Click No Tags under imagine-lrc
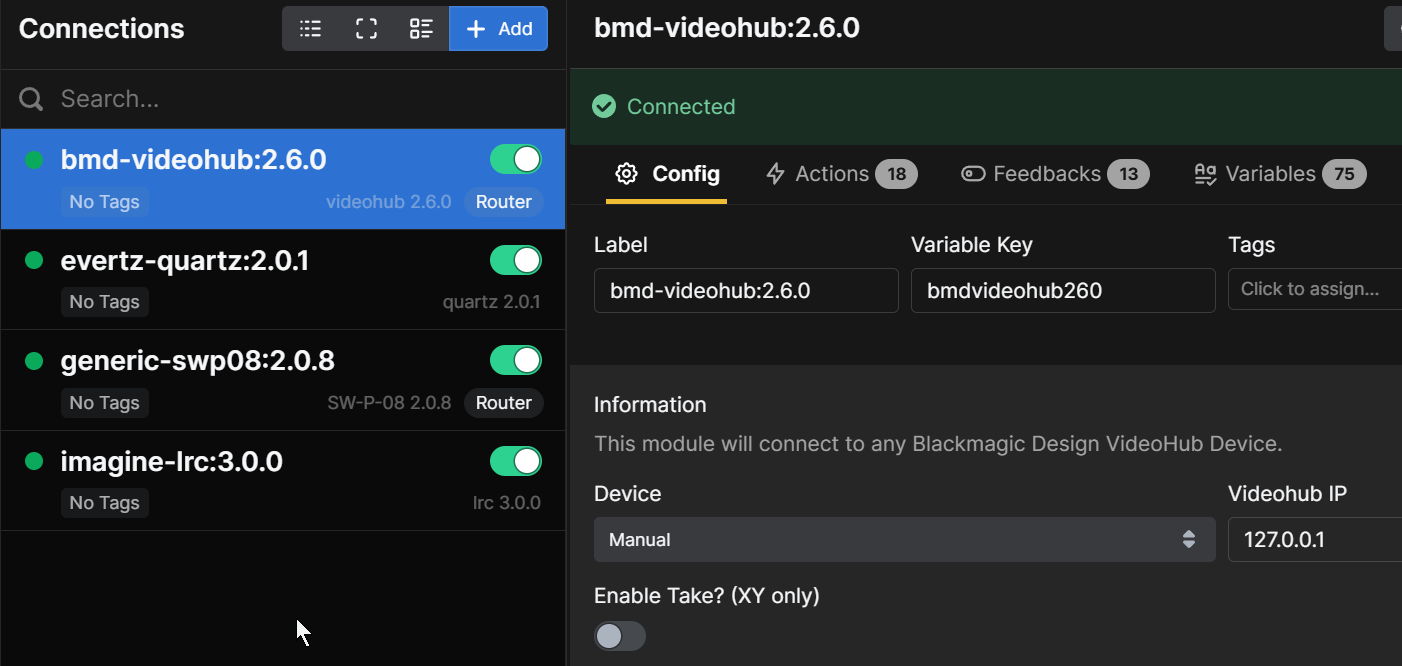 (x=105, y=503)
